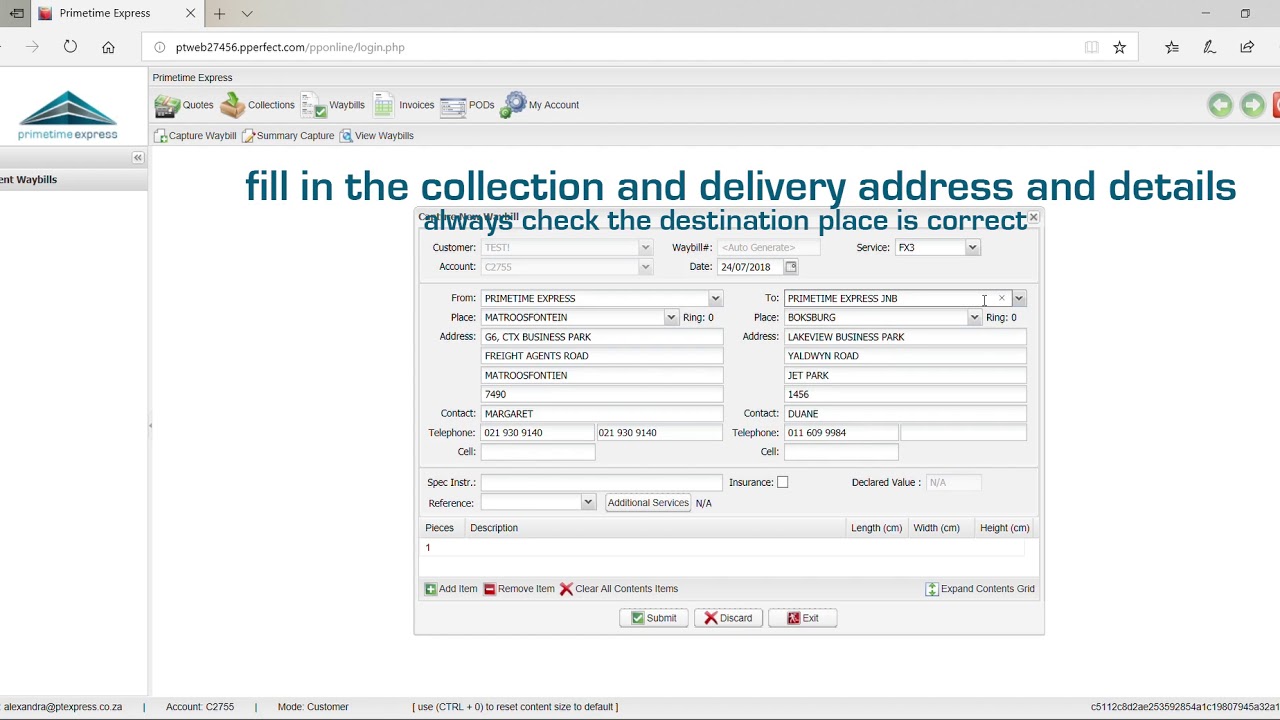
Task: Go to browser home page
Action: coord(108,47)
